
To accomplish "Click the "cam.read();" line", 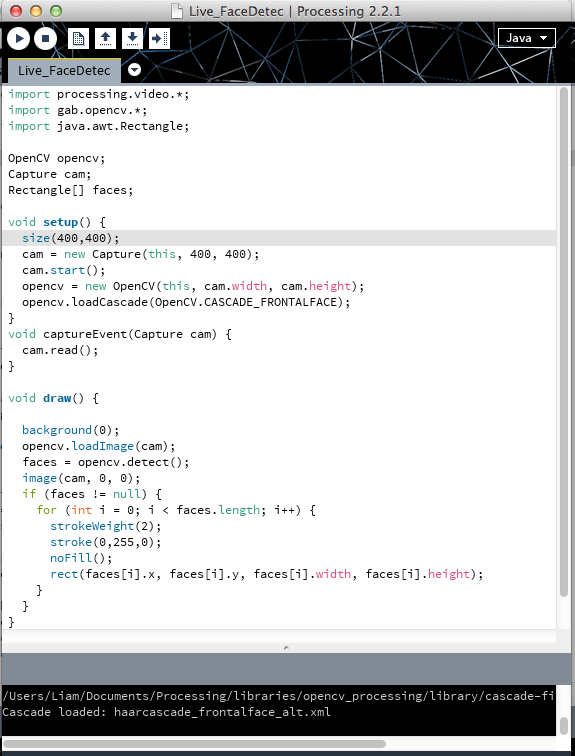I will pos(60,350).
